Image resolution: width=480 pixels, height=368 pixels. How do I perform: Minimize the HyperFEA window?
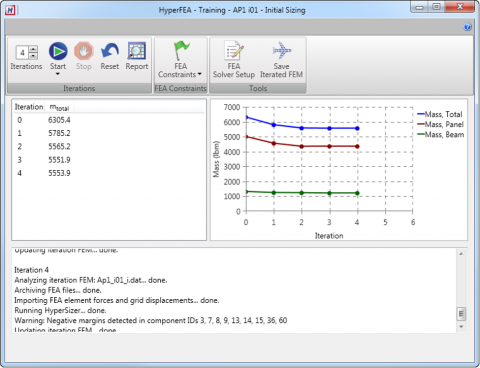coord(419,7)
